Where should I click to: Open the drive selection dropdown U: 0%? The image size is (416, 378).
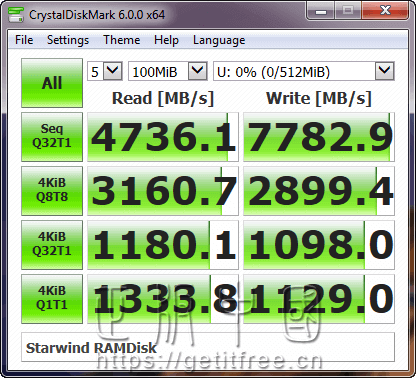point(304,71)
